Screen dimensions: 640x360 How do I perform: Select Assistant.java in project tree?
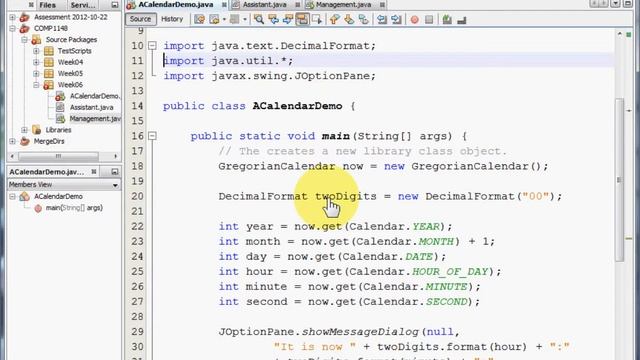tap(91, 107)
